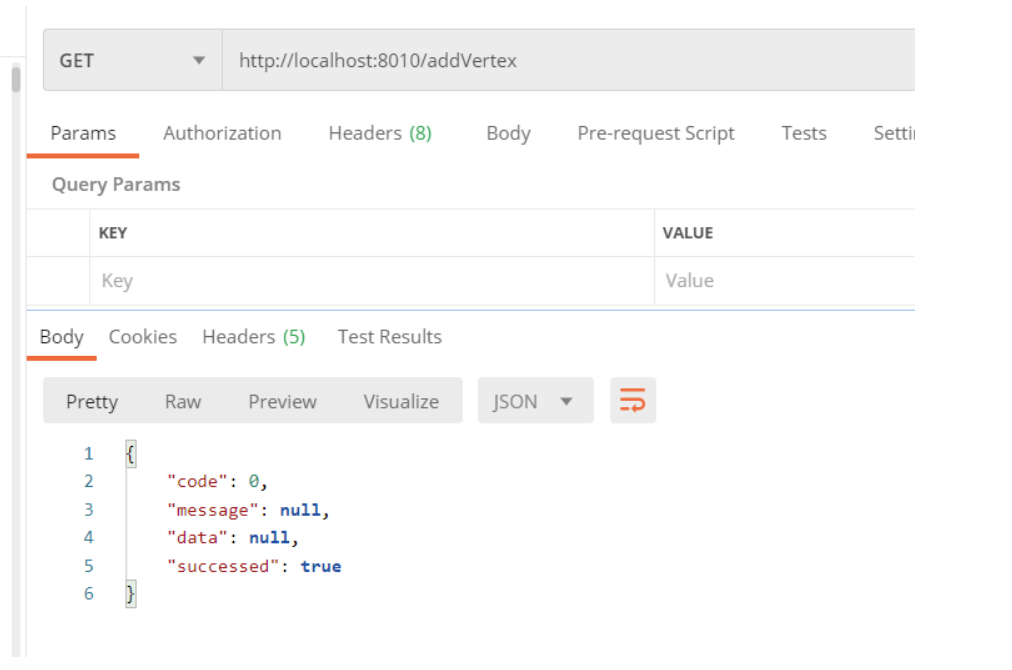This screenshot has width=1012, height=670.
Task: Select the Pretty response view
Action: point(92,401)
